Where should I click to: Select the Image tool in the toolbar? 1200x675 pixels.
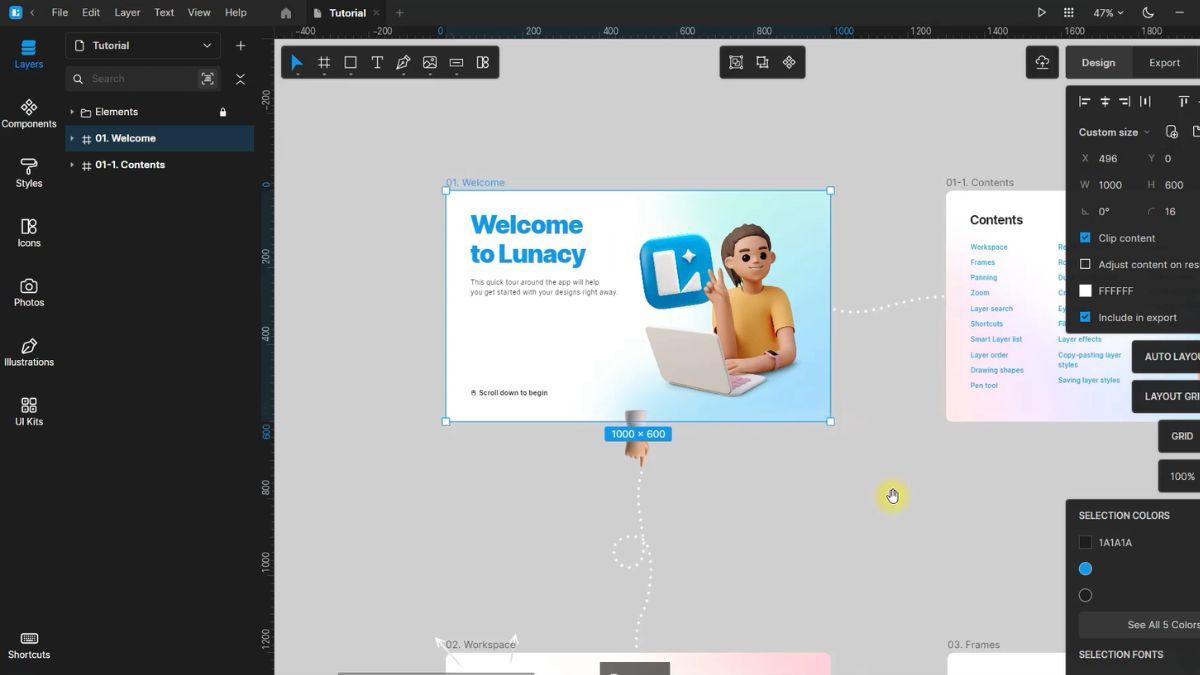[430, 62]
